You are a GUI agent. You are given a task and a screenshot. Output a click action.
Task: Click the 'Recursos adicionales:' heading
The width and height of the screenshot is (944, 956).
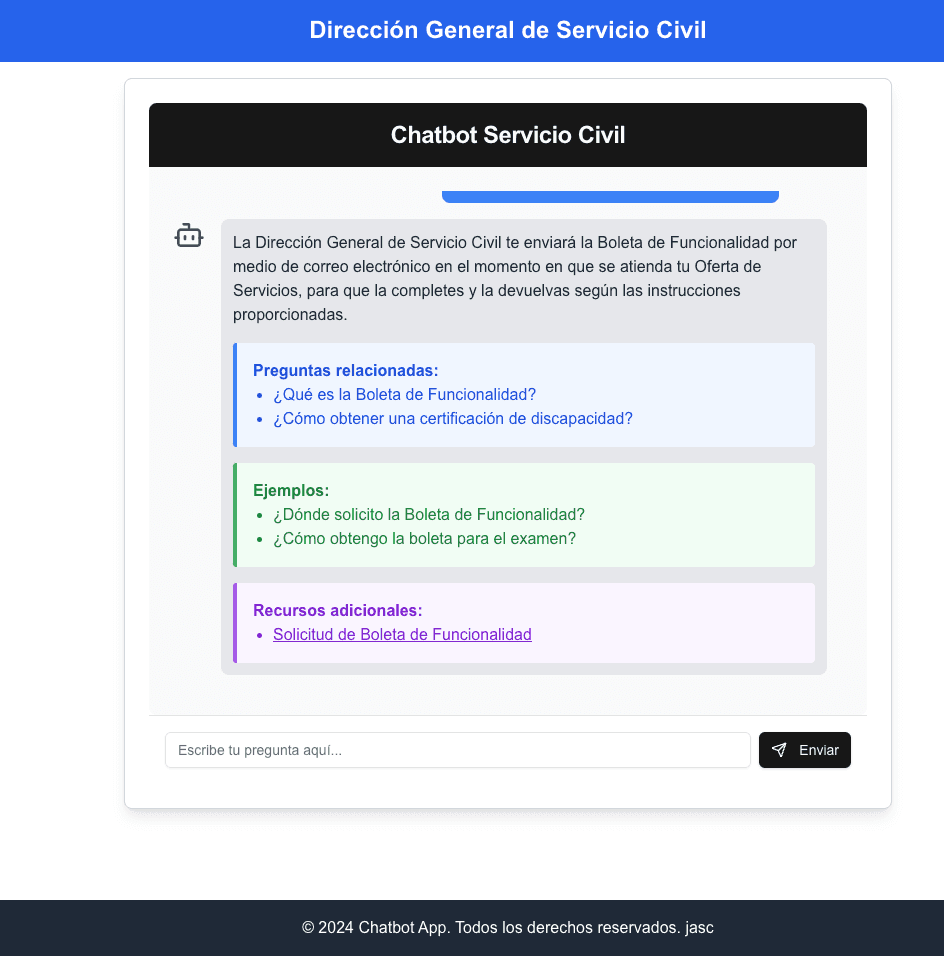coord(337,610)
